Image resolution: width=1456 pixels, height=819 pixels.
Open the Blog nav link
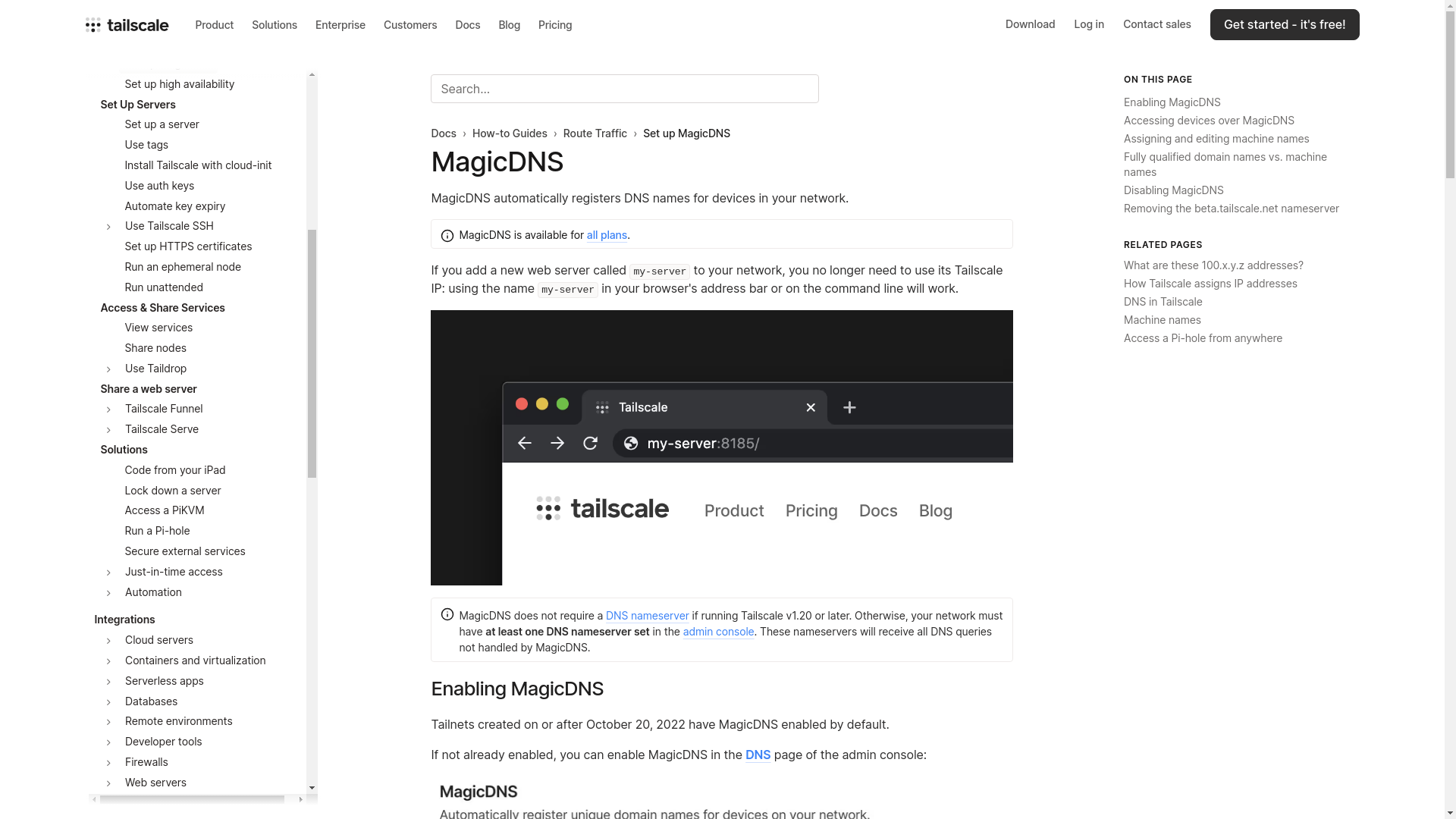tap(510, 25)
